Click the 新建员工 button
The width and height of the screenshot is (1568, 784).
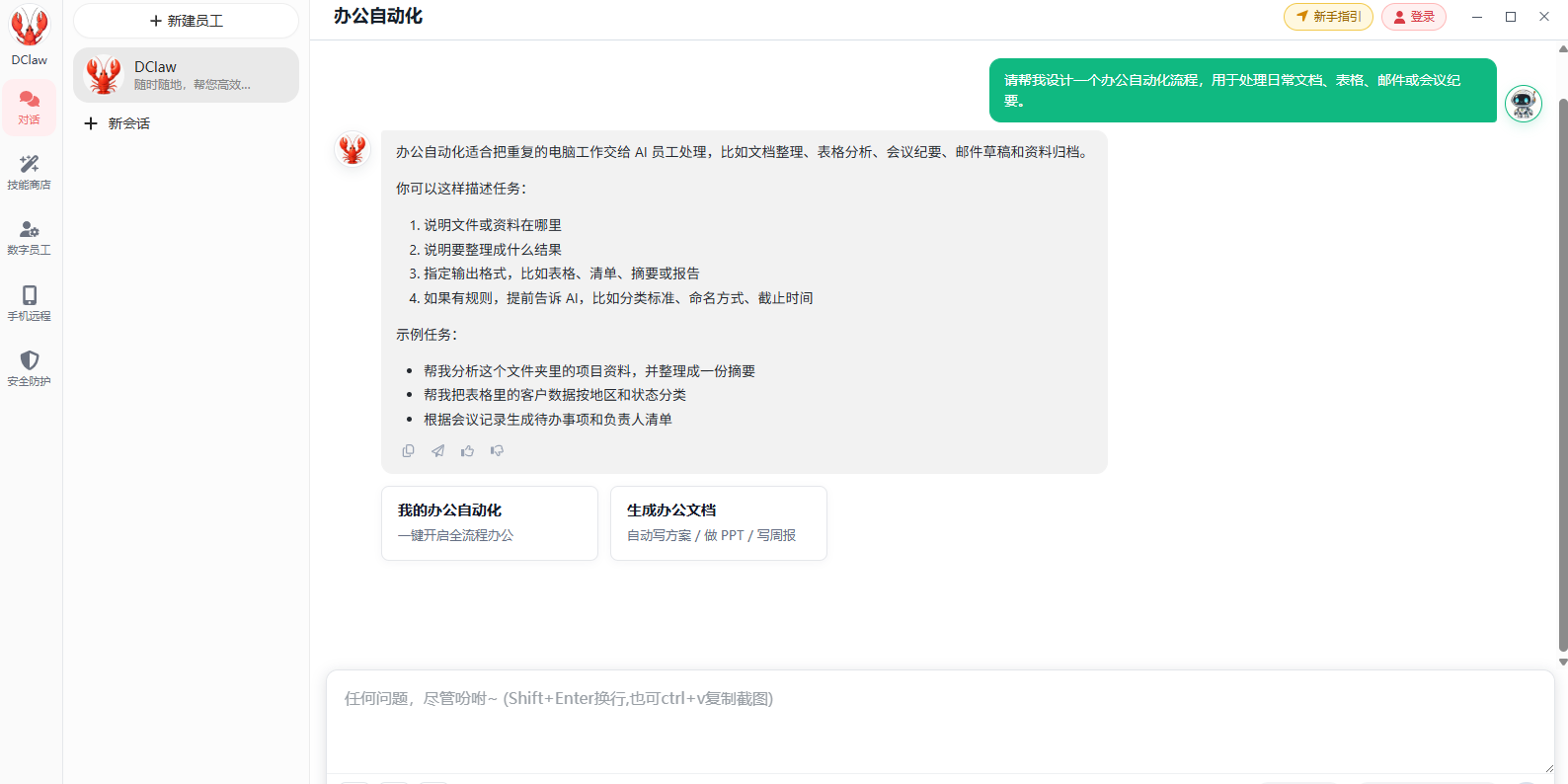186,21
